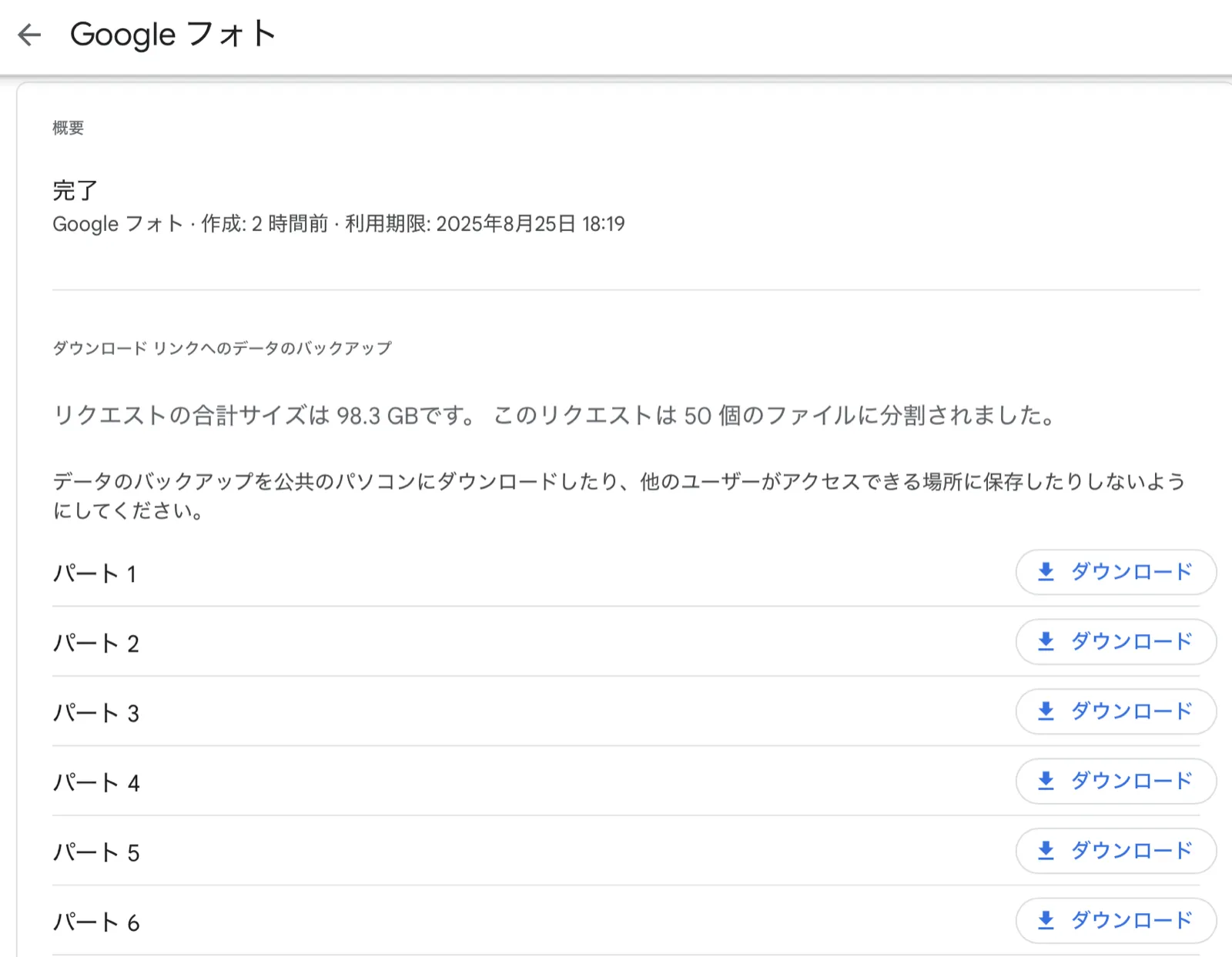This screenshot has height=957, width=1232.
Task: Select the パート 3 row label
Action: (95, 711)
